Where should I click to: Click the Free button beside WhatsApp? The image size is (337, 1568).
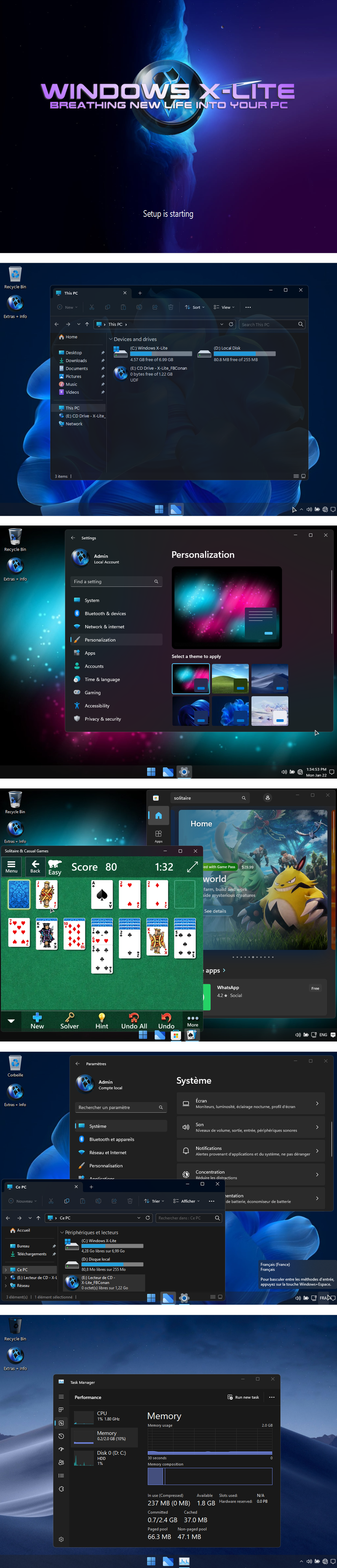315,988
